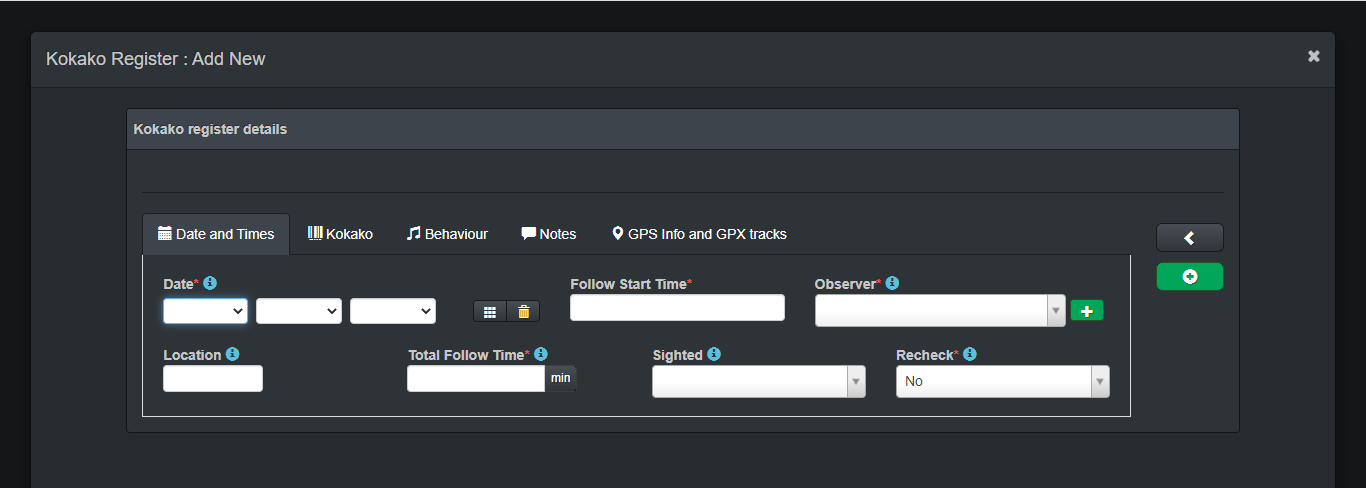The image size is (1366, 488).
Task: Show info tooltip next to Location
Action: click(232, 354)
